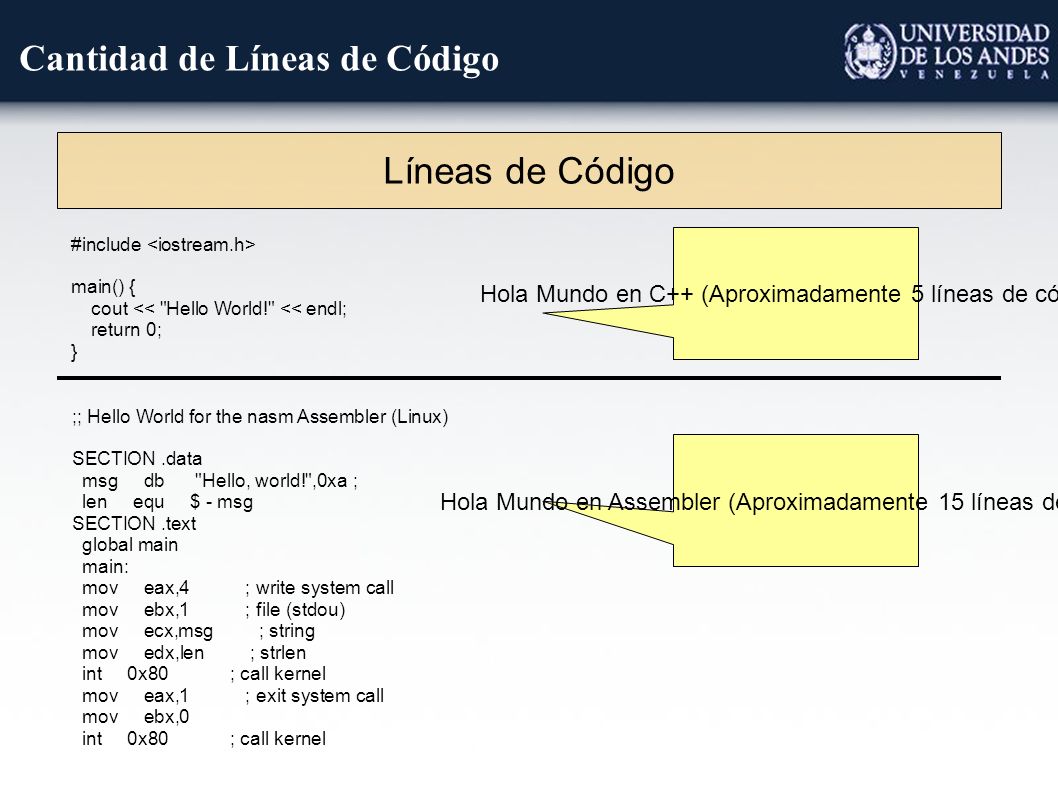The image size is (1058, 793).
Task: Click the 'mov ebx,1' instruction
Action: (x=135, y=610)
